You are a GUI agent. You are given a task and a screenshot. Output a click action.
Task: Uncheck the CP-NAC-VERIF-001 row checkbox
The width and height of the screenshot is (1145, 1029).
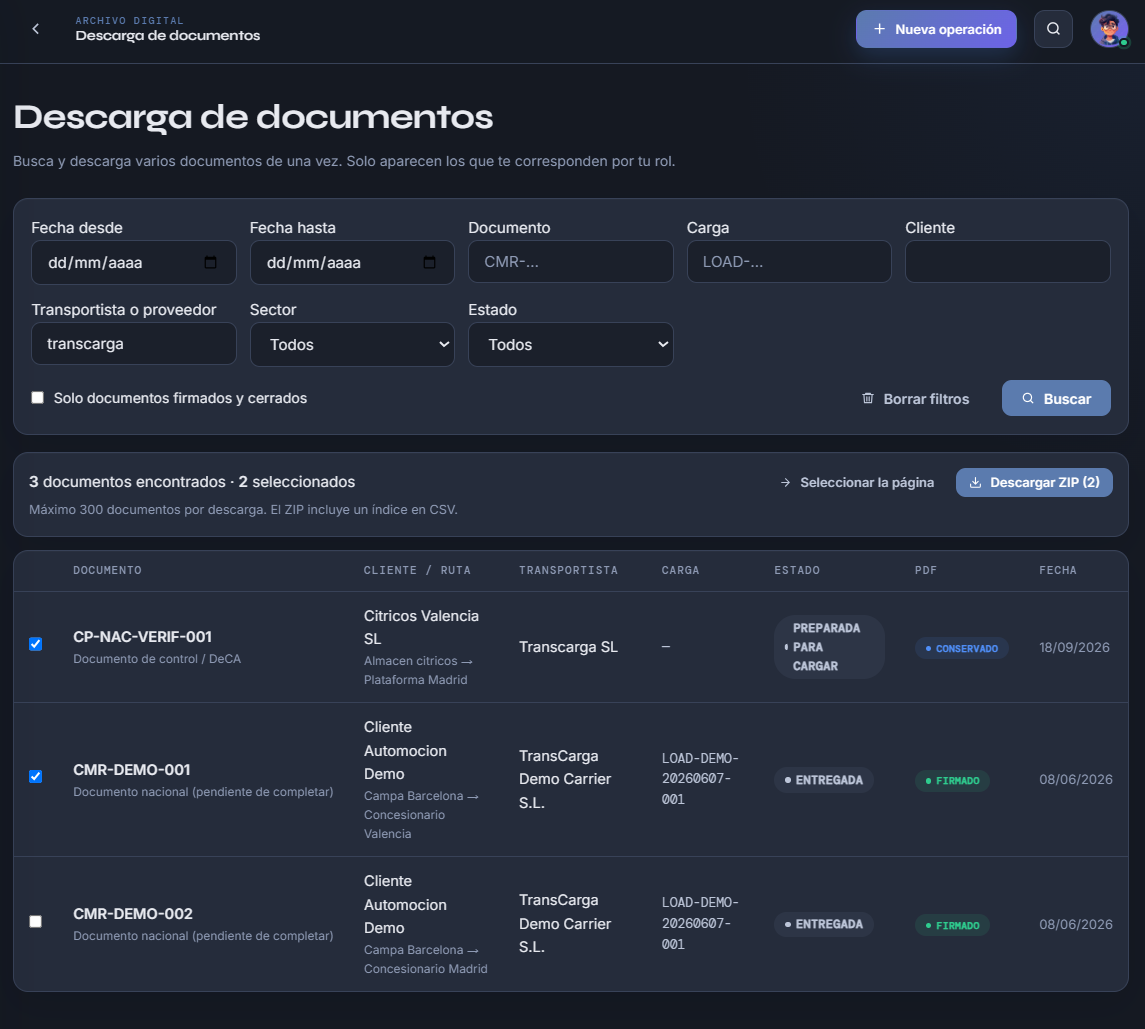pos(35,644)
